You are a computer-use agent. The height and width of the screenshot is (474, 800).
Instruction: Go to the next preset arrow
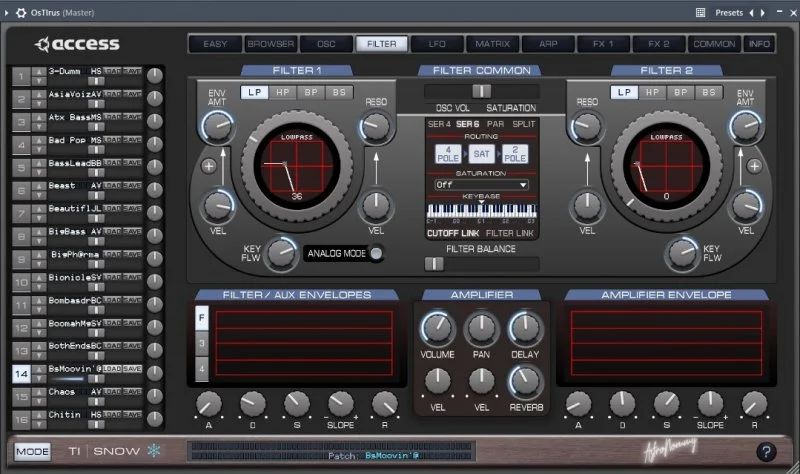[x=763, y=13]
